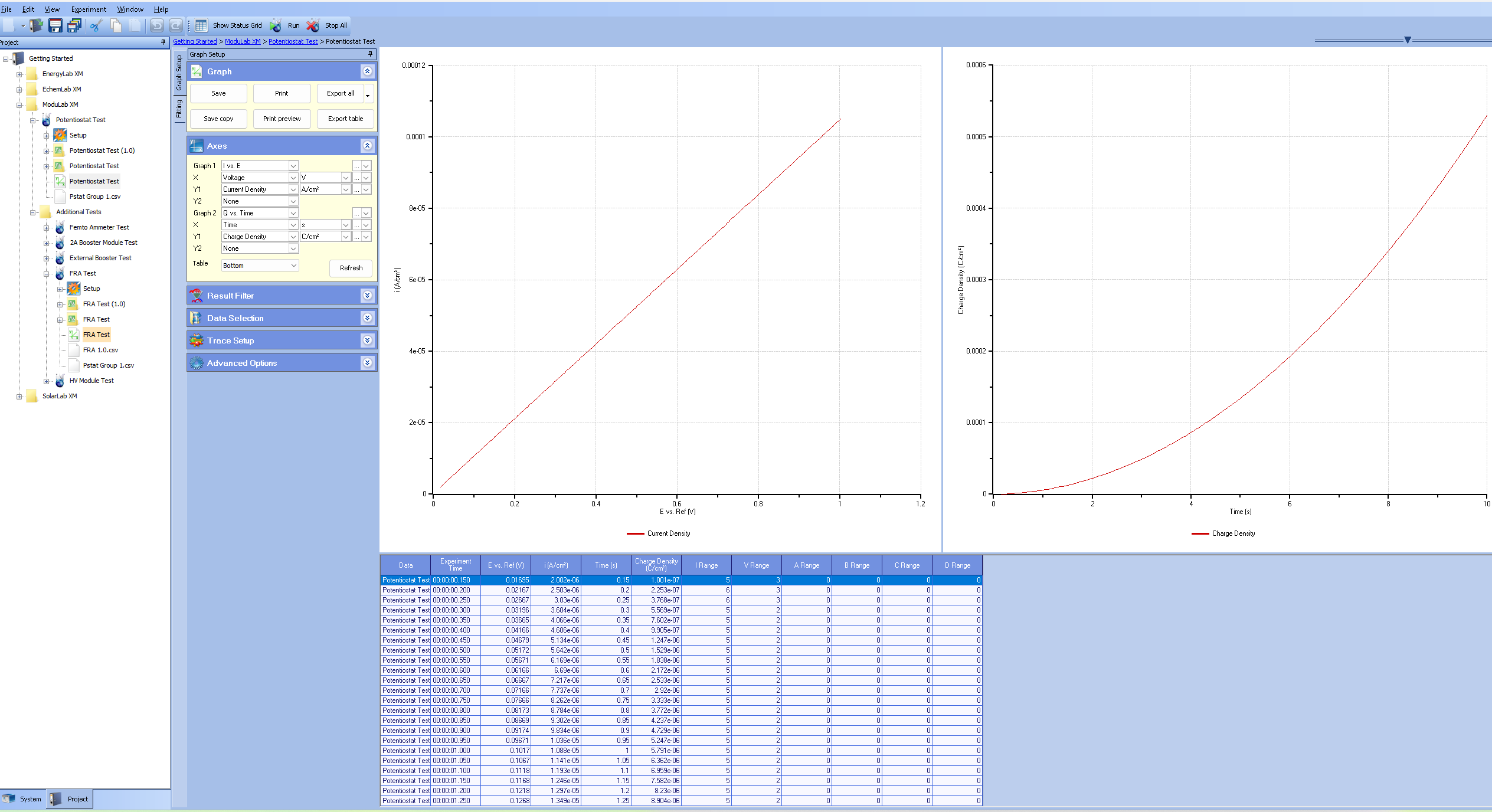Click the Show Status Grid icon
Screen dimensions: 1492x812
coord(201,25)
